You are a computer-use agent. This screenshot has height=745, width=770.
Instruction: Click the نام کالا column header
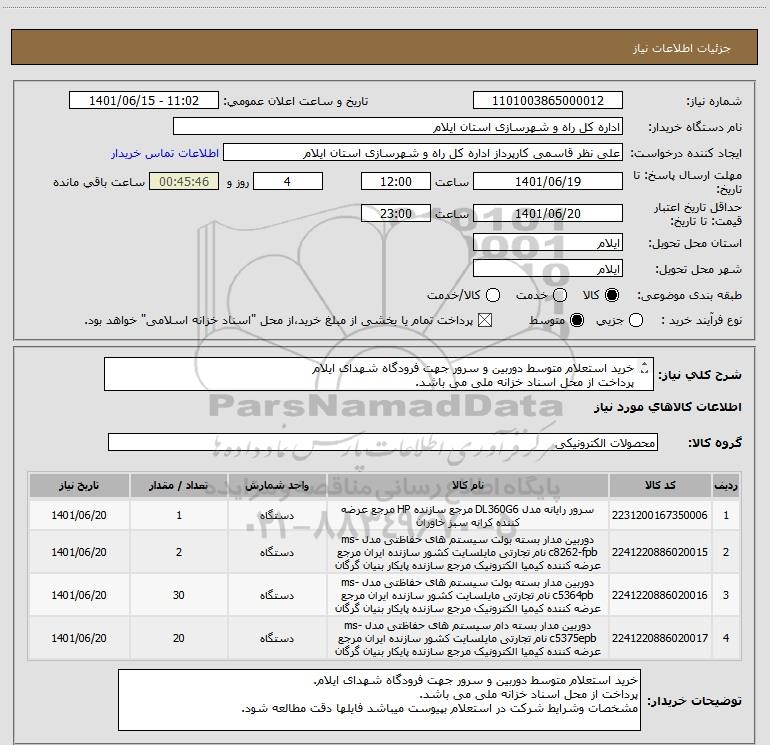[468, 486]
